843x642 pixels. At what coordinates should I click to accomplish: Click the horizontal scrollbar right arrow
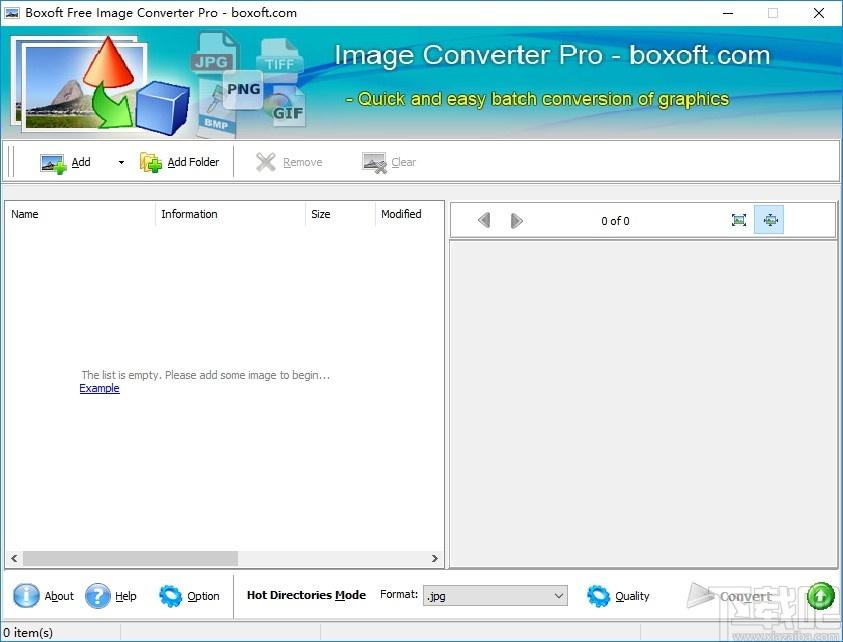434,559
